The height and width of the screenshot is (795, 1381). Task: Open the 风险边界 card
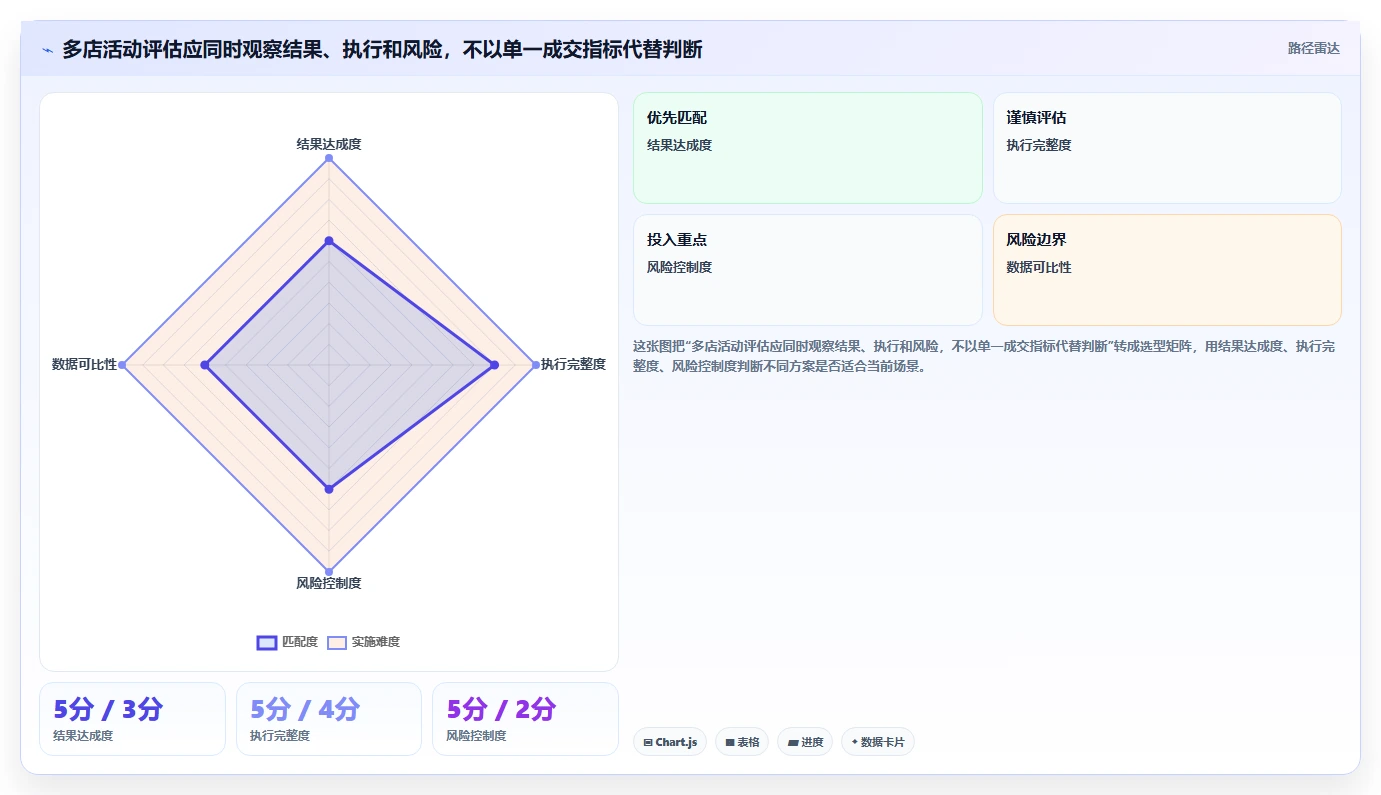(x=1167, y=270)
